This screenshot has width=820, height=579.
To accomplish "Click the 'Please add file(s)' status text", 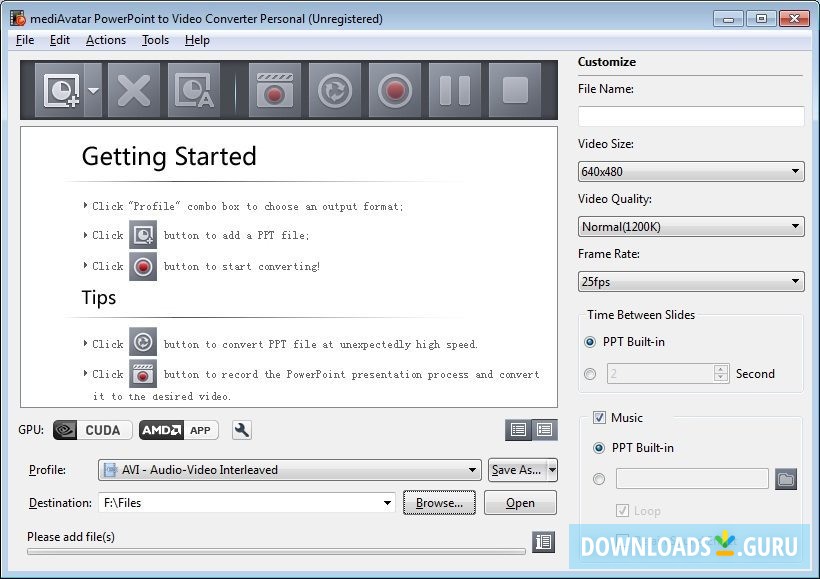I will tap(71, 537).
